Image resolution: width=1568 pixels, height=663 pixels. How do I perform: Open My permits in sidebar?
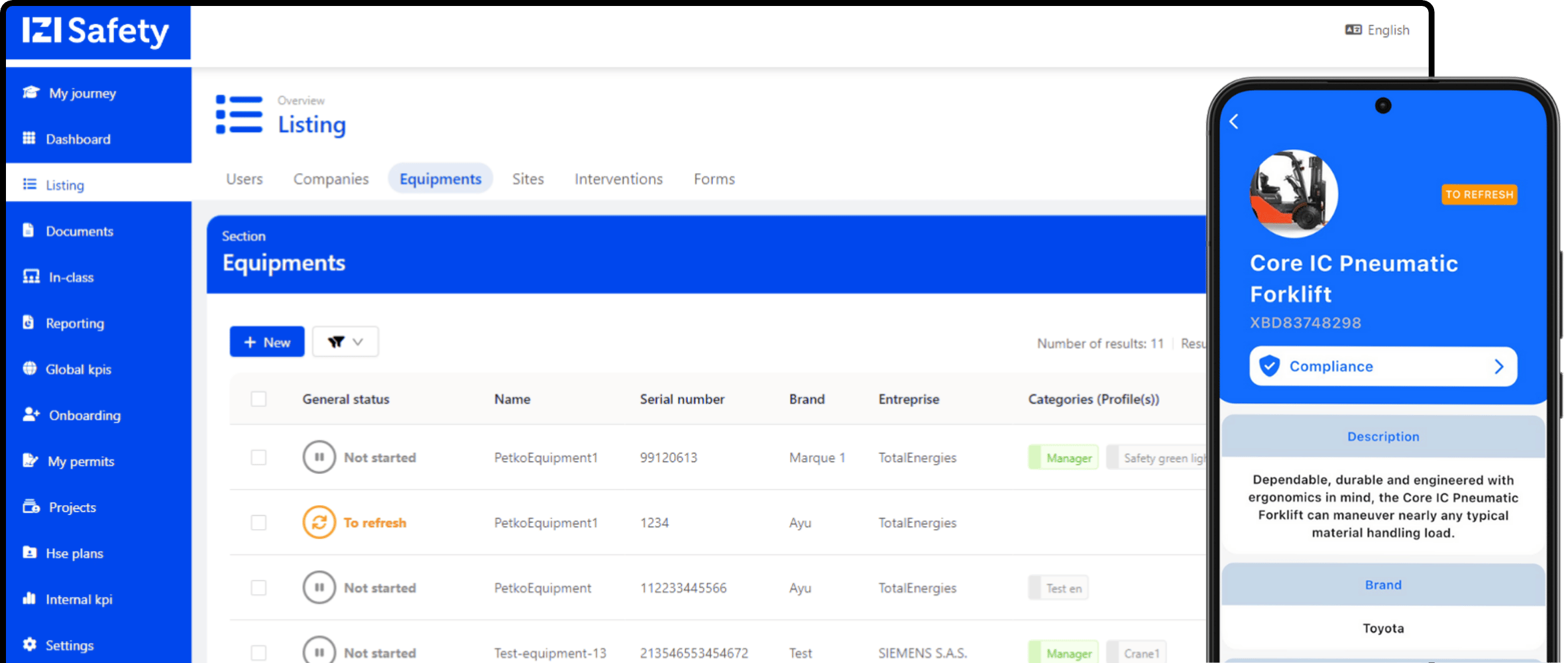[80, 461]
